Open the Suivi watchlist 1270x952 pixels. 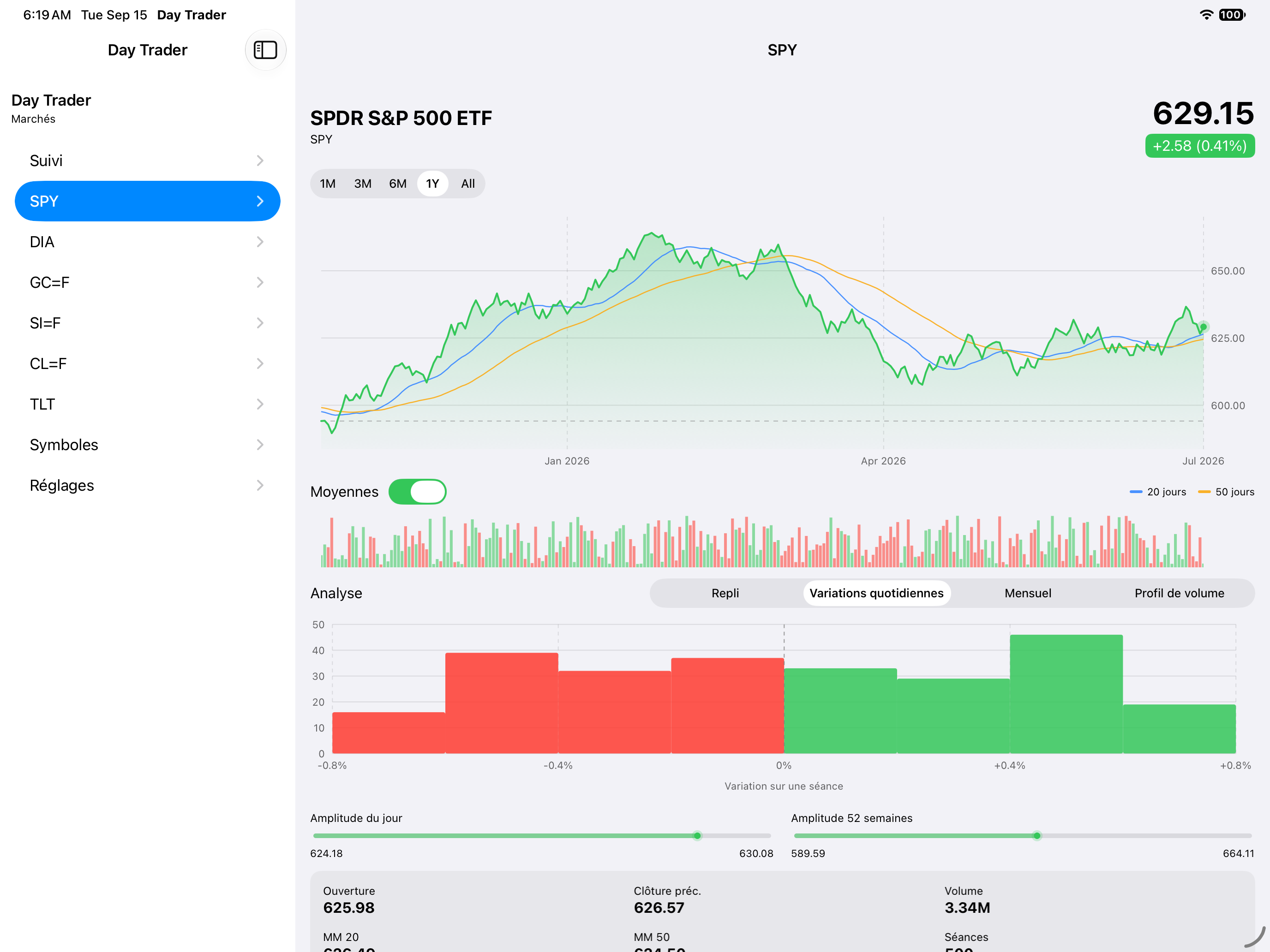(148, 161)
